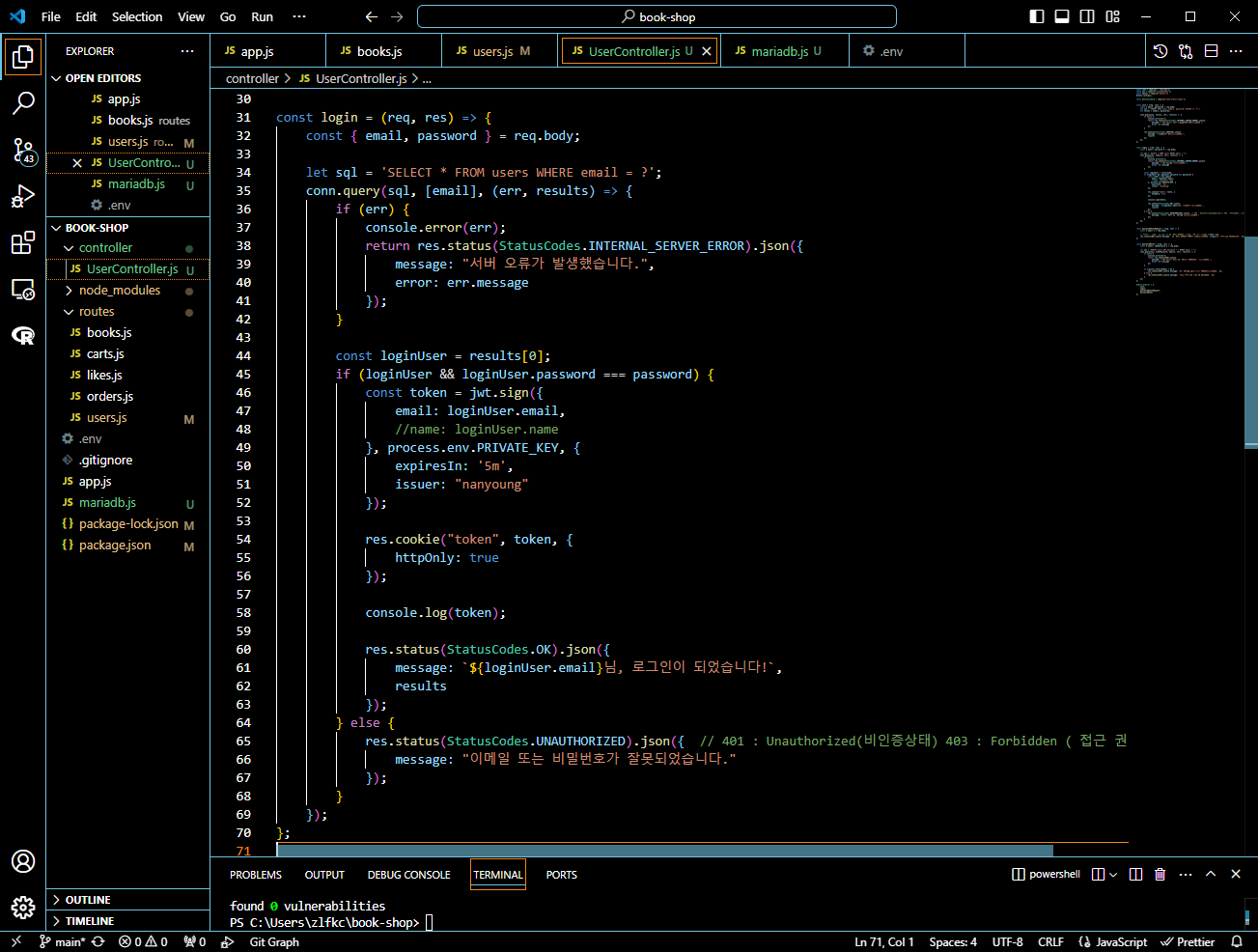Viewport: 1258px width, 952px height.
Task: Open editor More Actions ellipsis
Action: tap(1236, 51)
